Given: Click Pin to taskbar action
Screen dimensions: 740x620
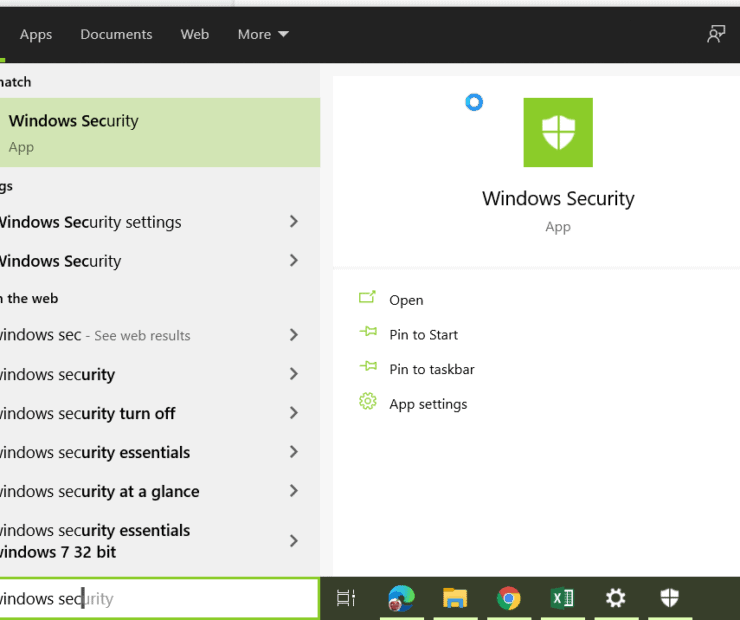Looking at the screenshot, I should (432, 369).
